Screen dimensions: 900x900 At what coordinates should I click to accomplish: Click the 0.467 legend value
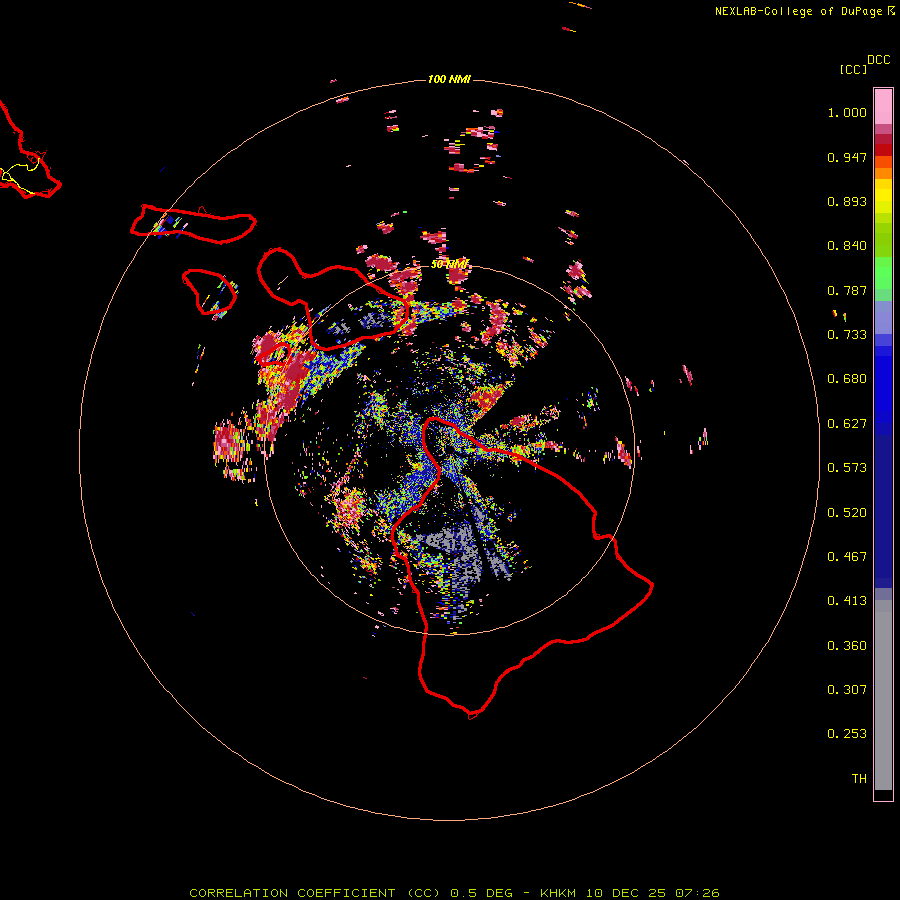click(847, 557)
